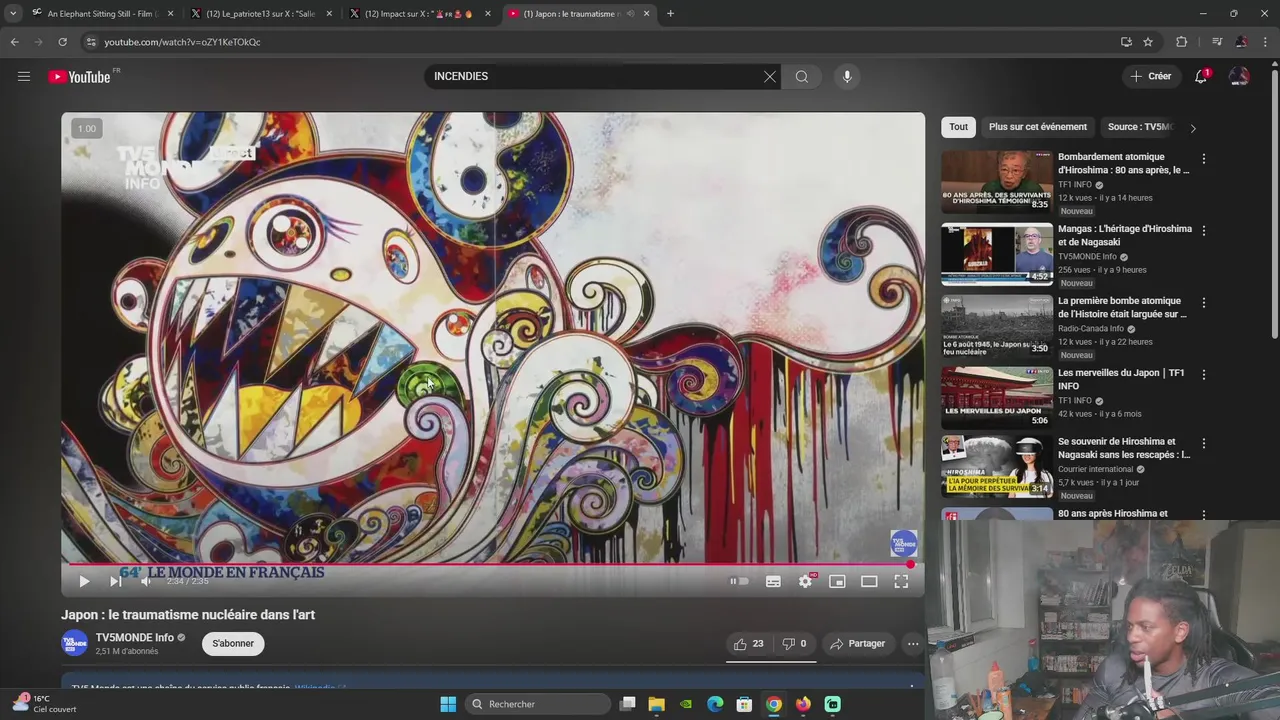Toggle subtitles with the captions button

pos(773,581)
